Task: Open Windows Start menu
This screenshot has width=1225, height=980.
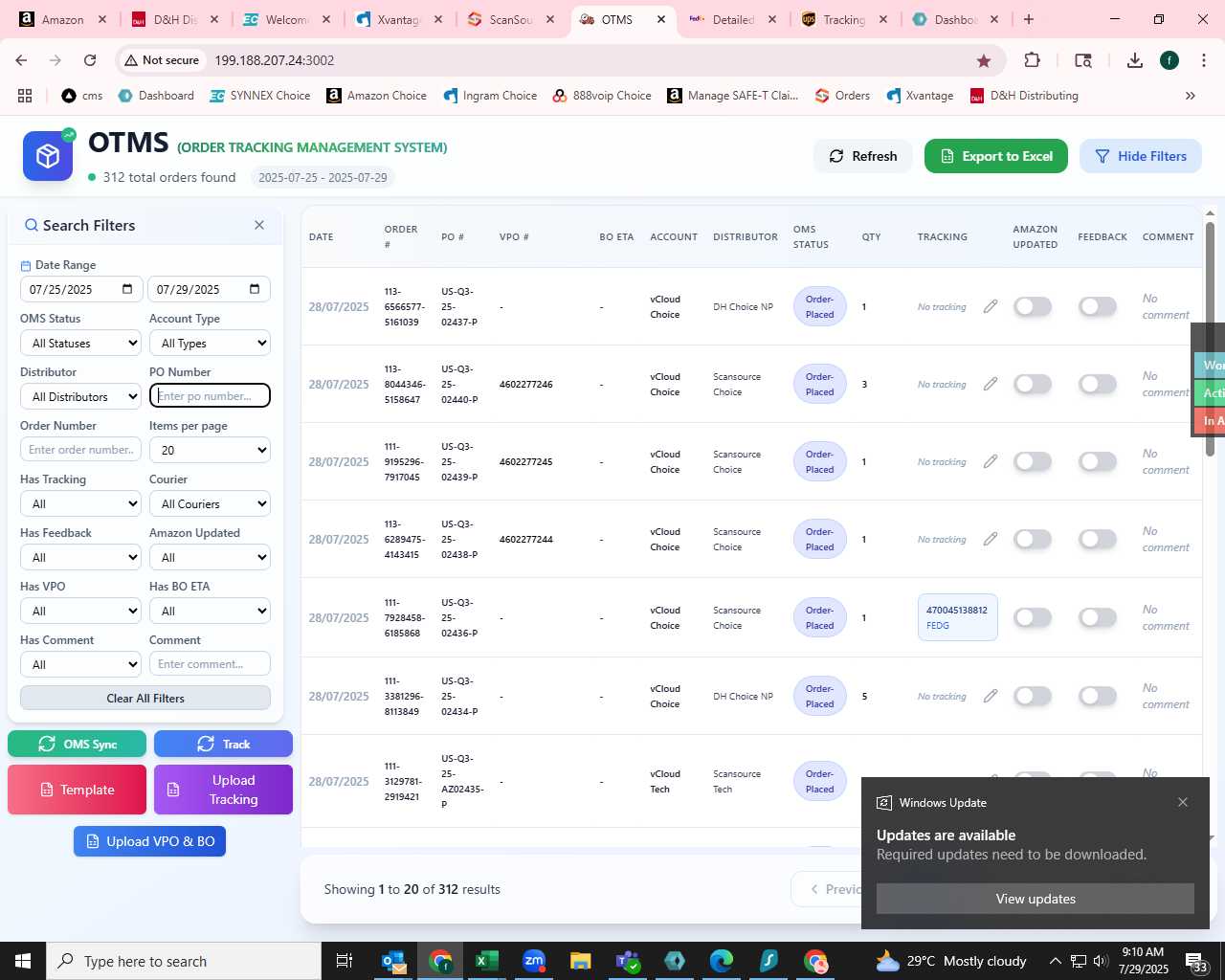Action: pyautogui.click(x=23, y=961)
